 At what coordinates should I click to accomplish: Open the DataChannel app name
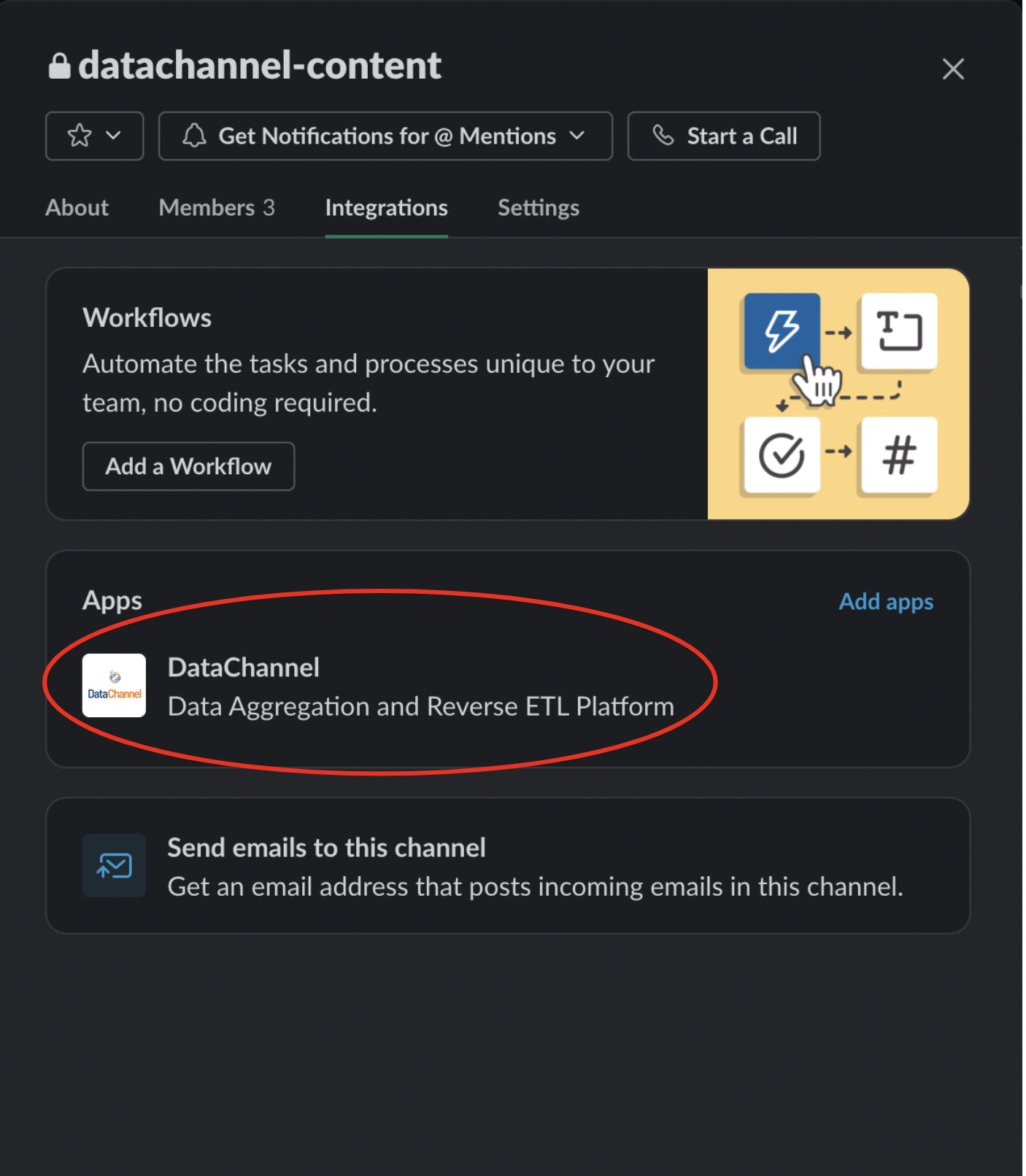tap(244, 668)
